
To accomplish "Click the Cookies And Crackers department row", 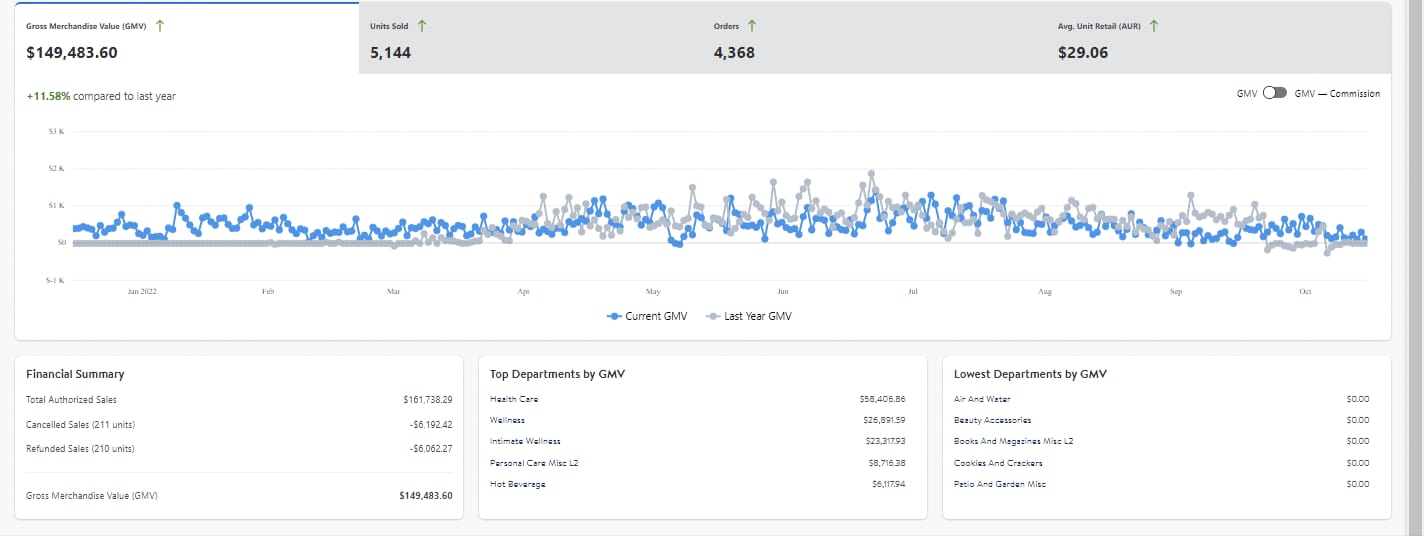I will click(x=1161, y=463).
